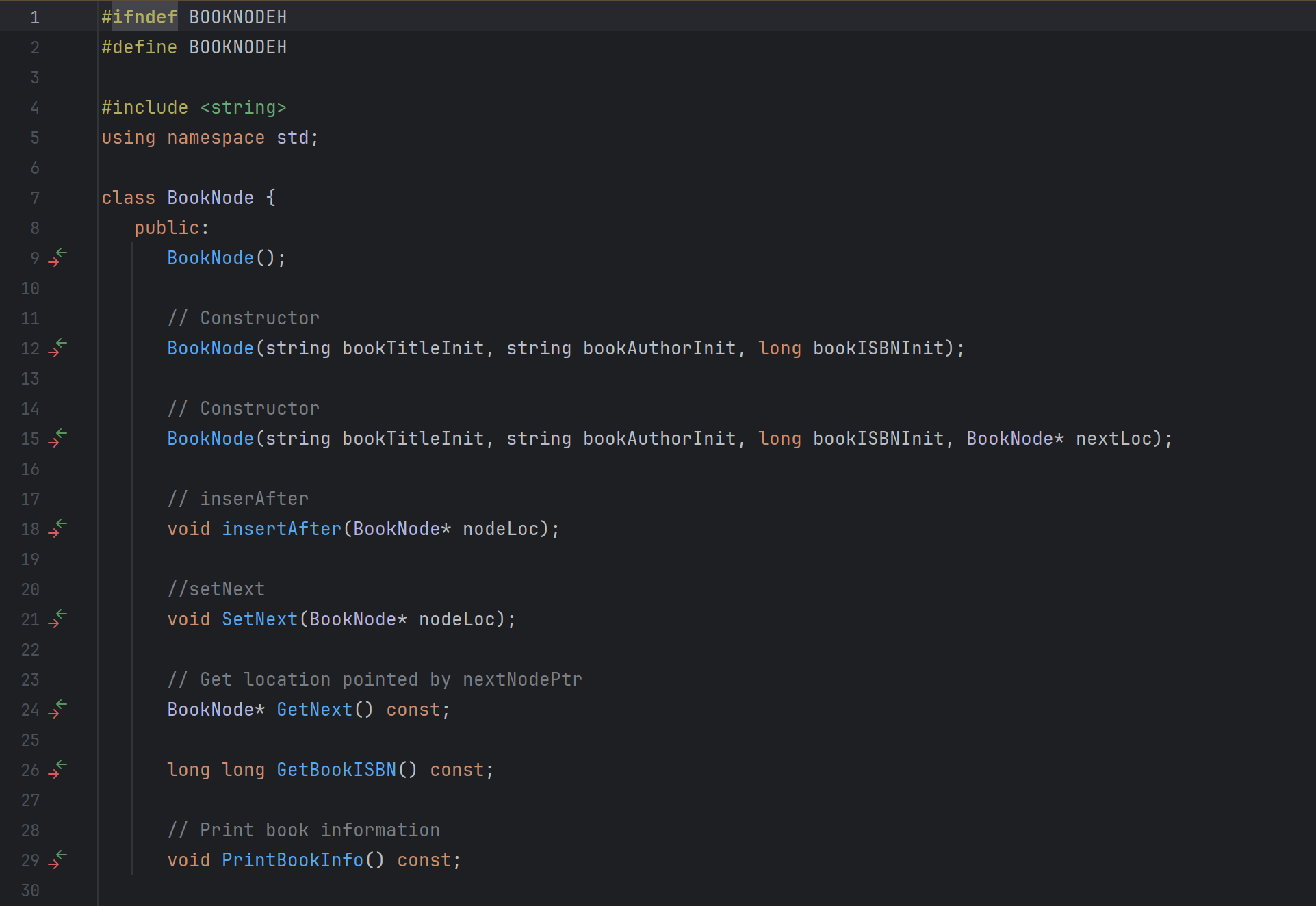Click red gutter arrow on line 9

tap(53, 263)
